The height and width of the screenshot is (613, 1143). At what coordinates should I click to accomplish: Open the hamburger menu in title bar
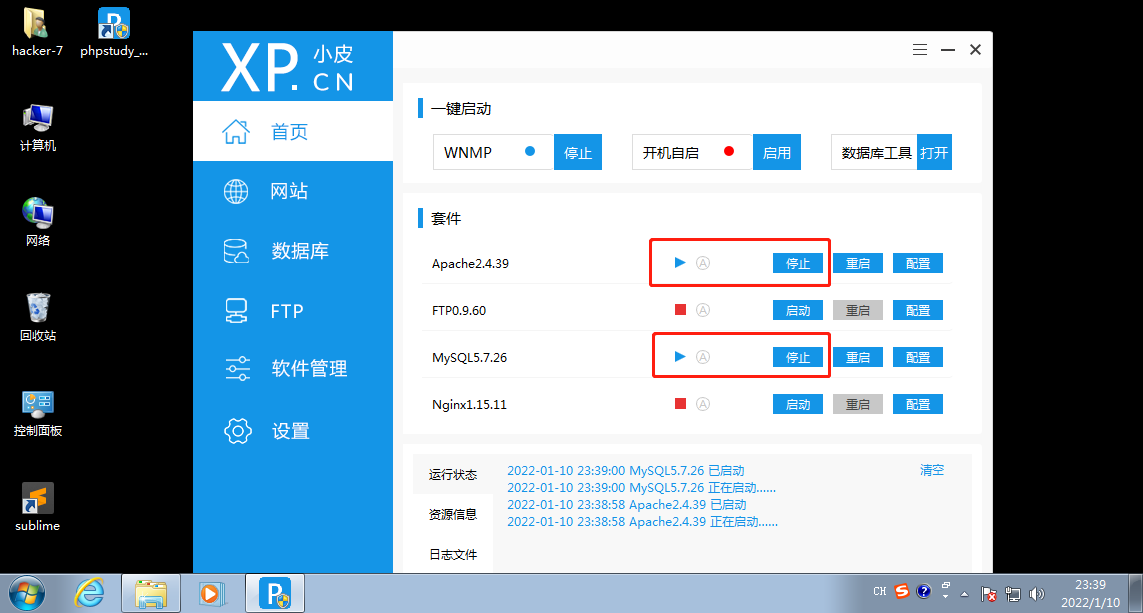[x=920, y=50]
